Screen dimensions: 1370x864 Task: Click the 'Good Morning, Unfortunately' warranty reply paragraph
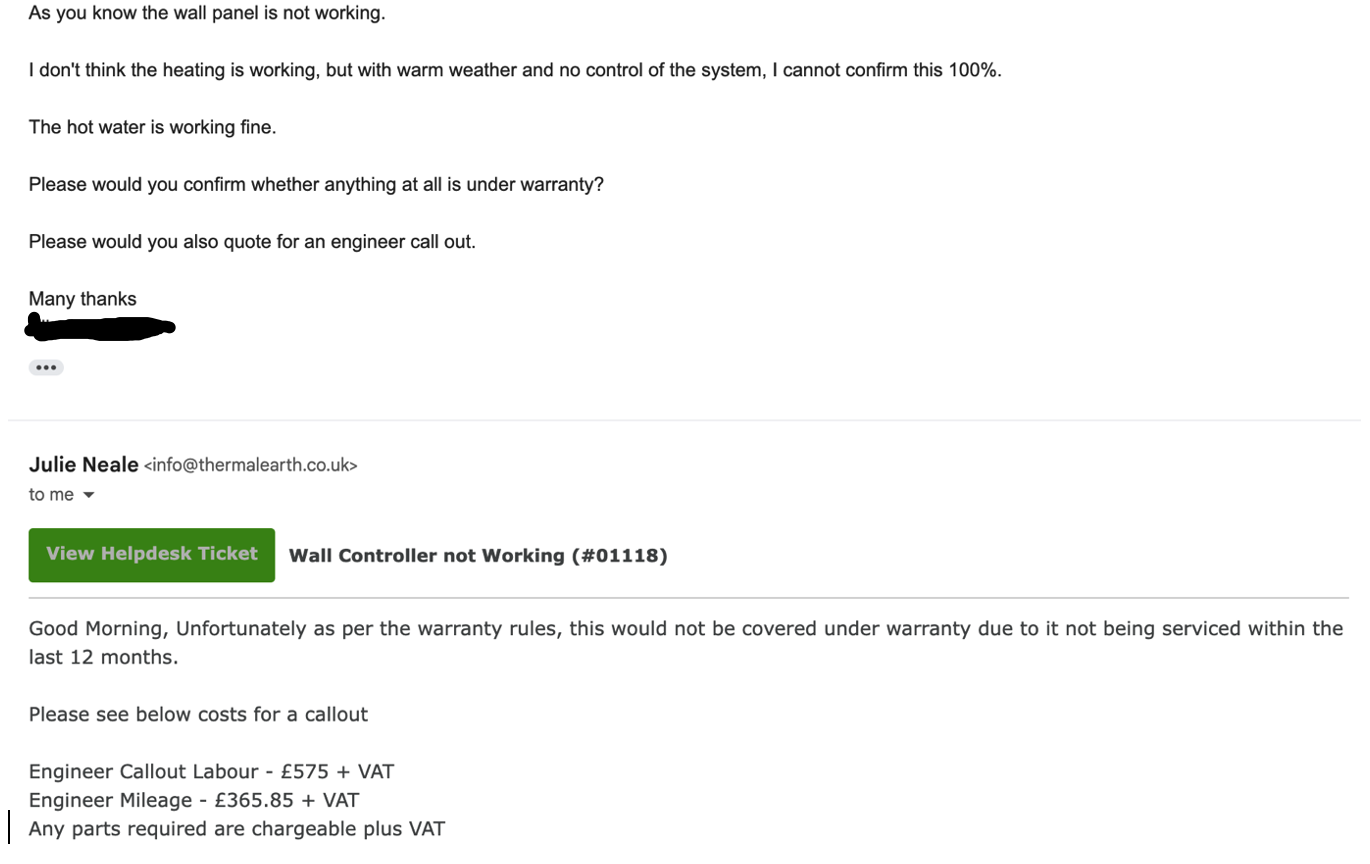(x=686, y=643)
